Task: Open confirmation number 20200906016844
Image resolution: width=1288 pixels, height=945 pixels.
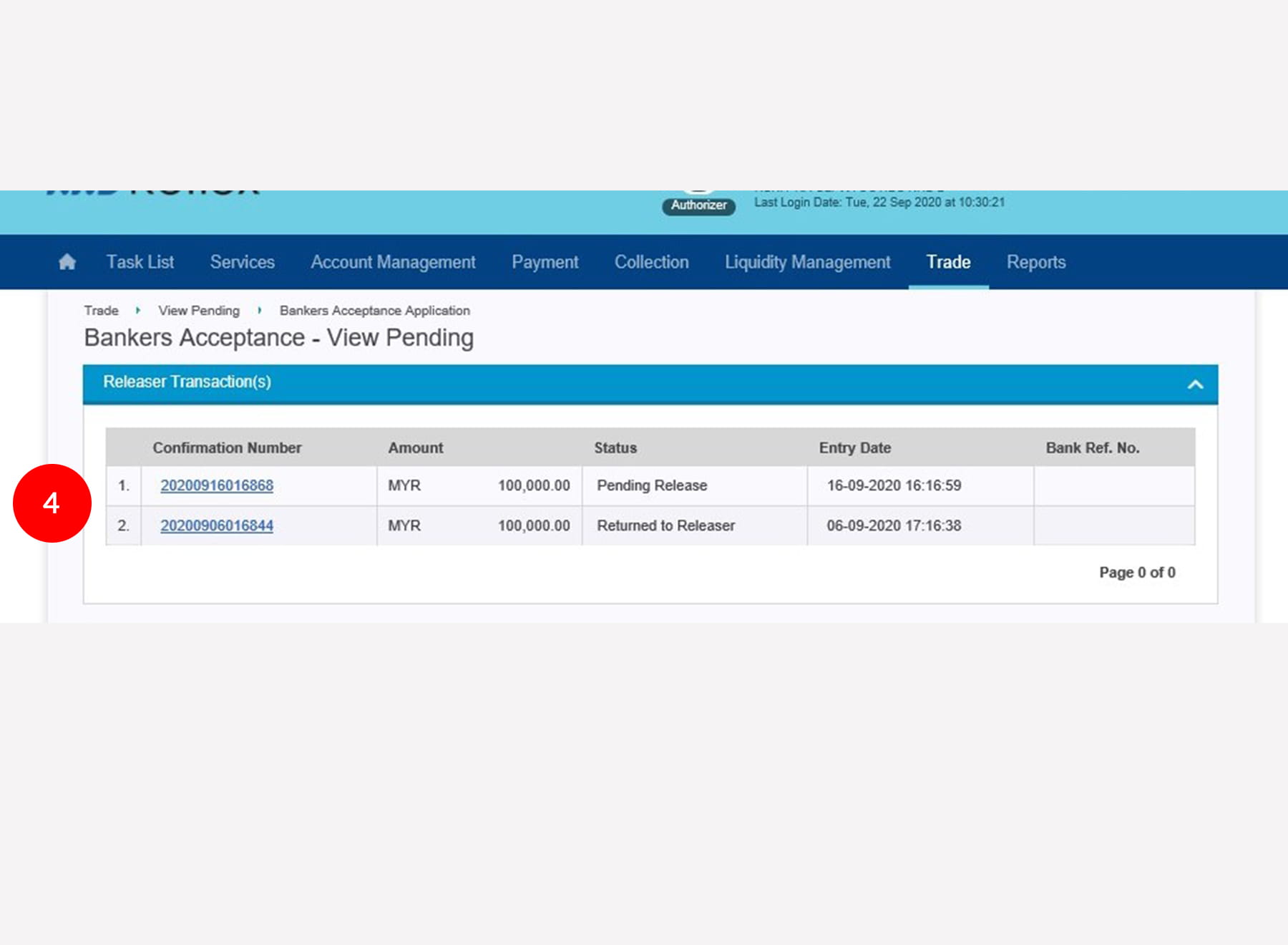Action: pos(217,525)
